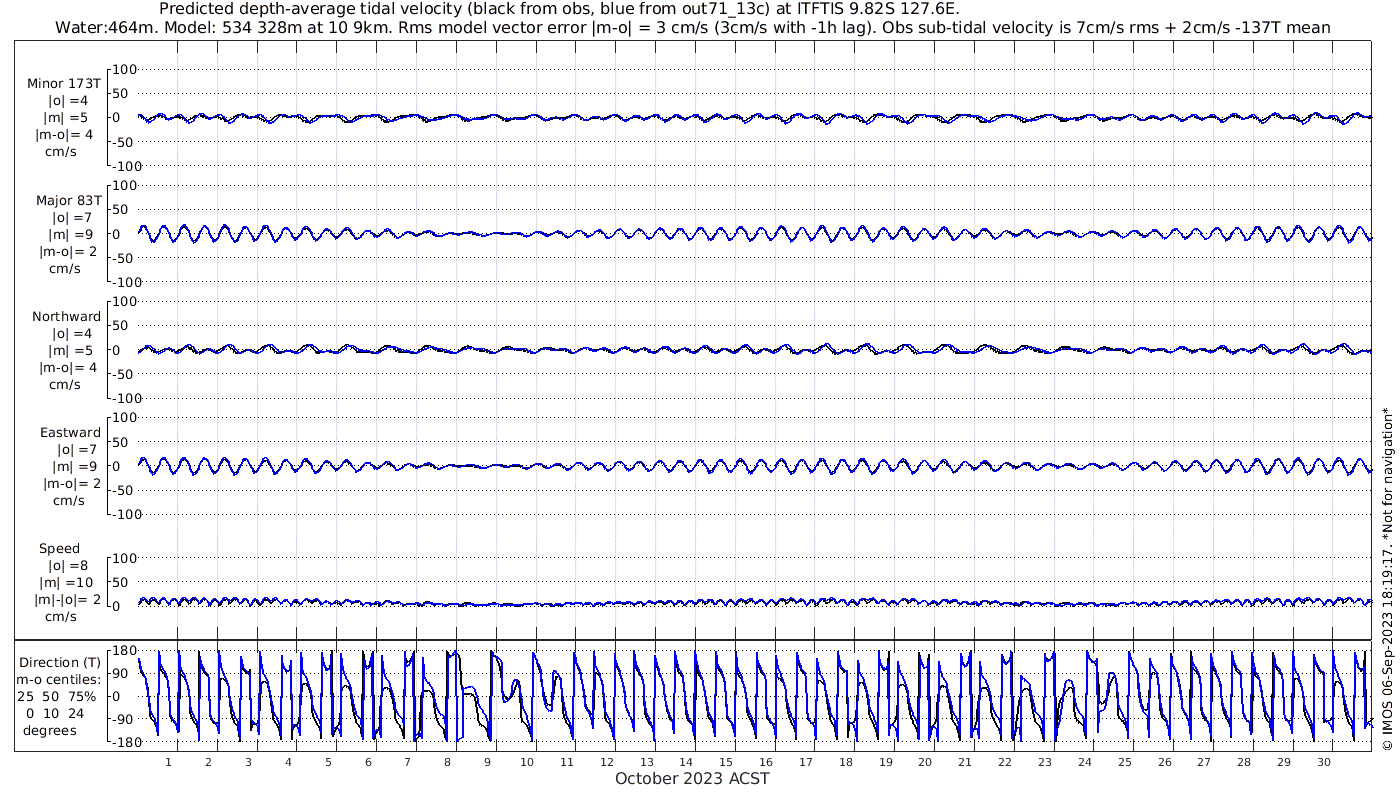1400x800 pixels.
Task: Click '|m| =5' under Minor 173T
Action: point(69,118)
